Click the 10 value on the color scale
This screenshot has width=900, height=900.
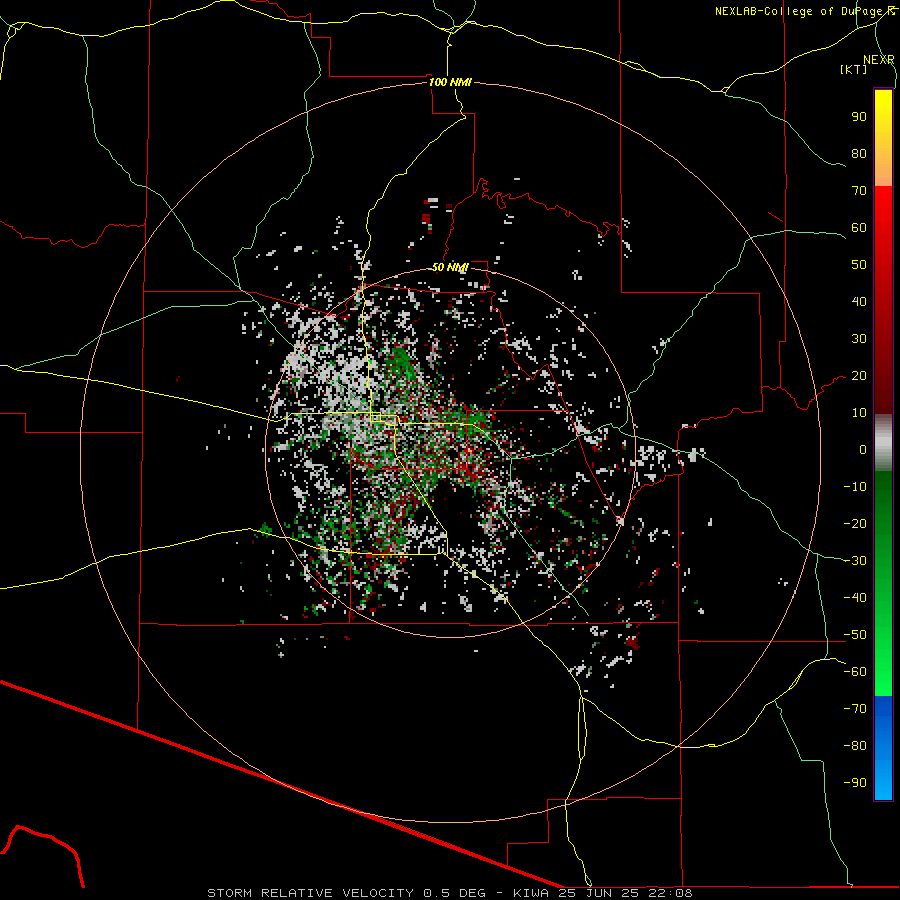click(859, 413)
